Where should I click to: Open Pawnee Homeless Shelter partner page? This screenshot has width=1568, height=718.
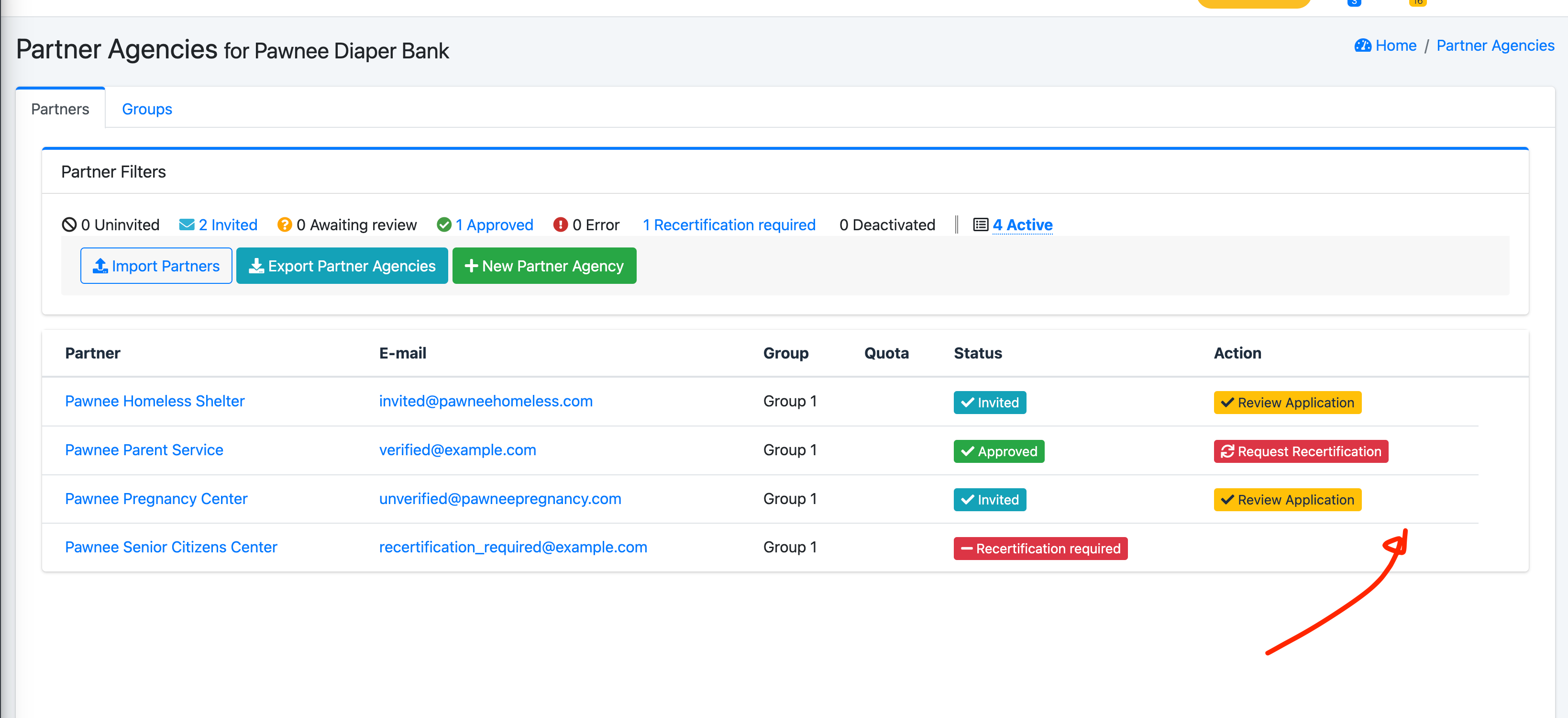[155, 401]
